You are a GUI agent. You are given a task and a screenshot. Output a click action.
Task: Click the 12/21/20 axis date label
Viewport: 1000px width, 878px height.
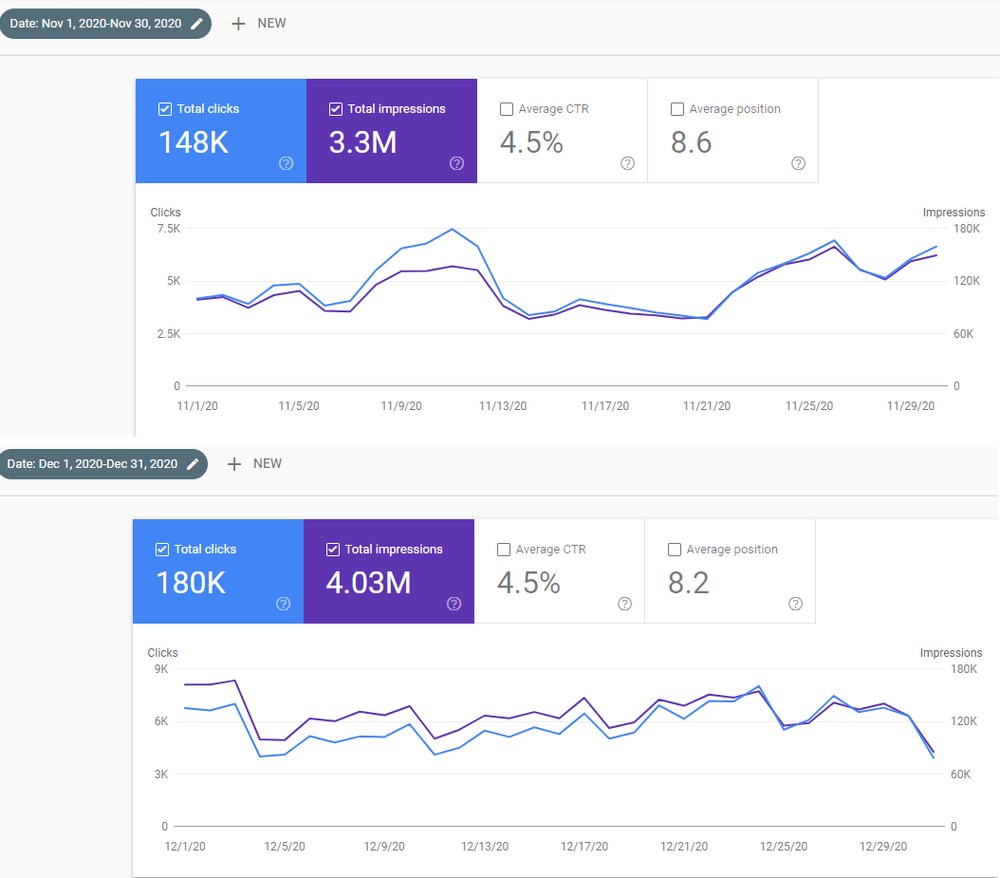tap(684, 847)
